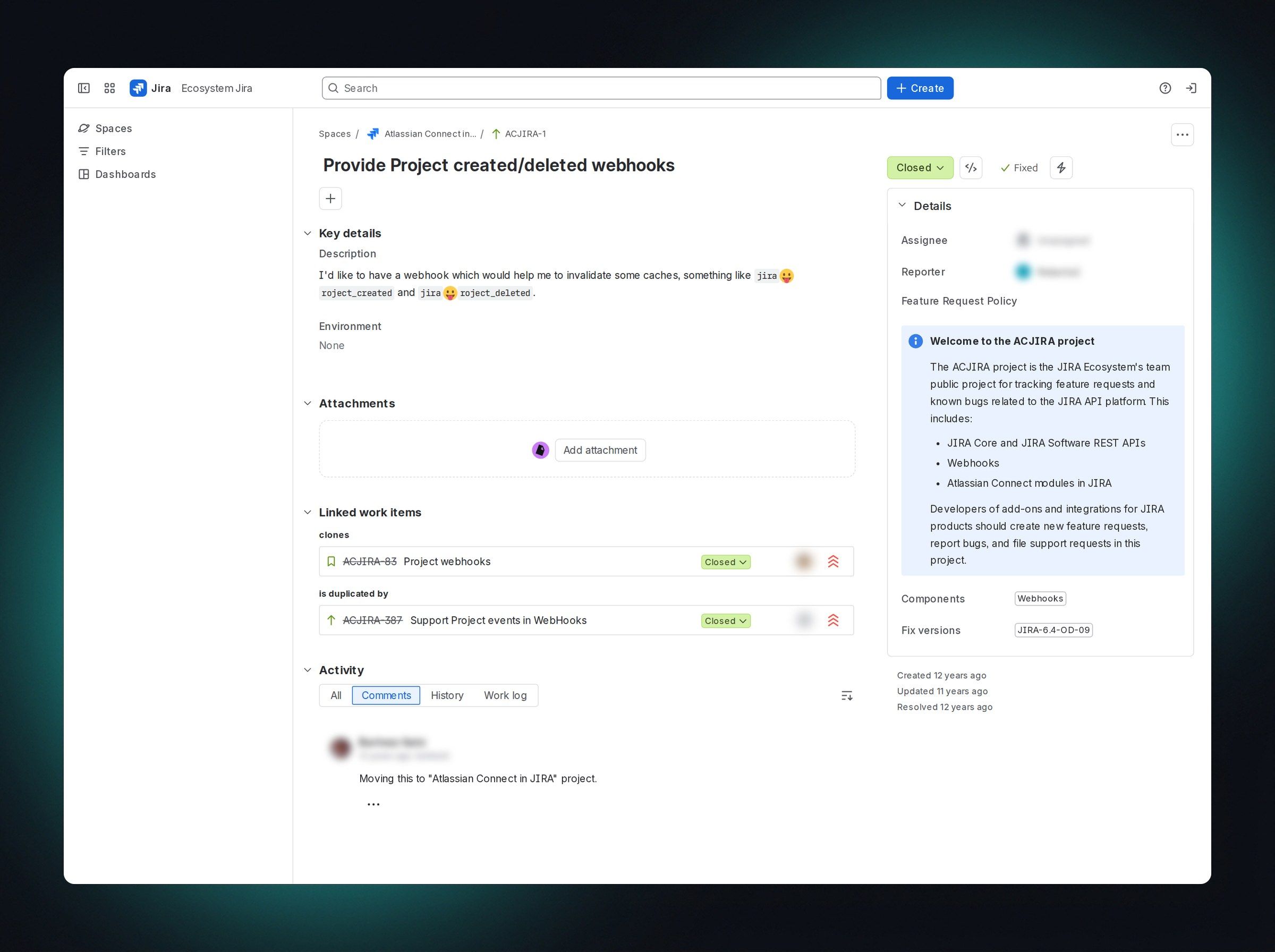Click the development code icon next to Closed
The width and height of the screenshot is (1275, 952).
click(971, 168)
